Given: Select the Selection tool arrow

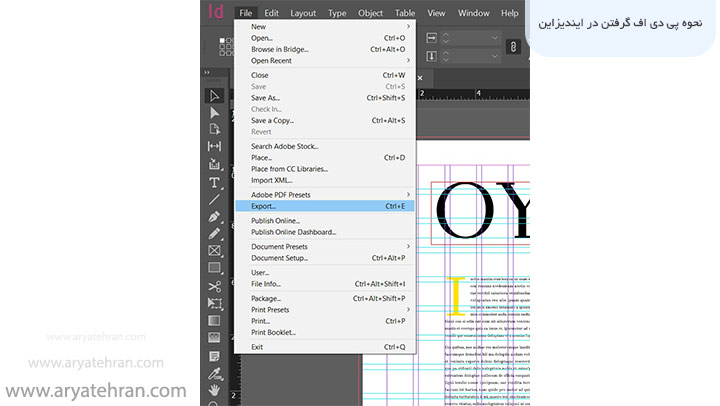Looking at the screenshot, I should [214, 96].
